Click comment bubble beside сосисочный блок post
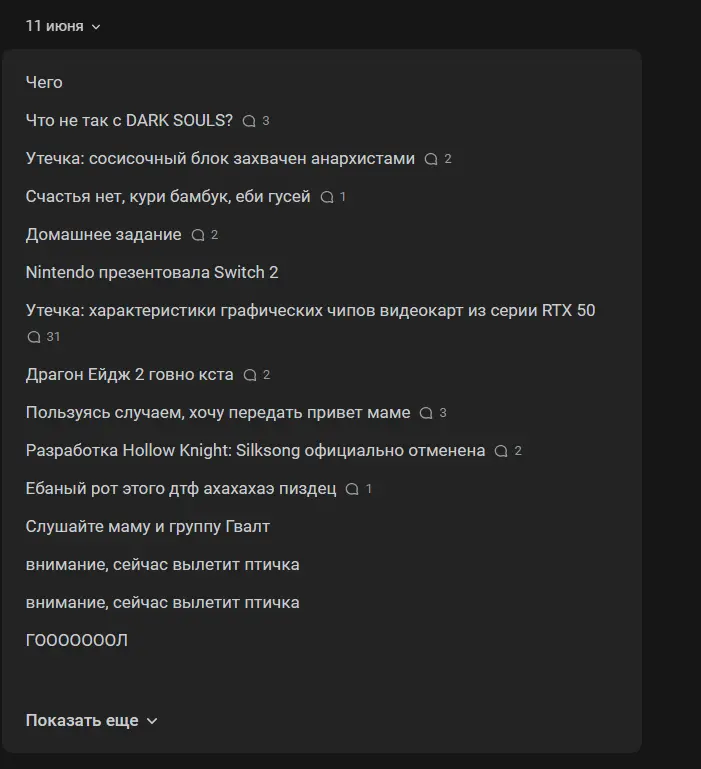Screen dimensions: 701x769 pyautogui.click(x=431, y=159)
